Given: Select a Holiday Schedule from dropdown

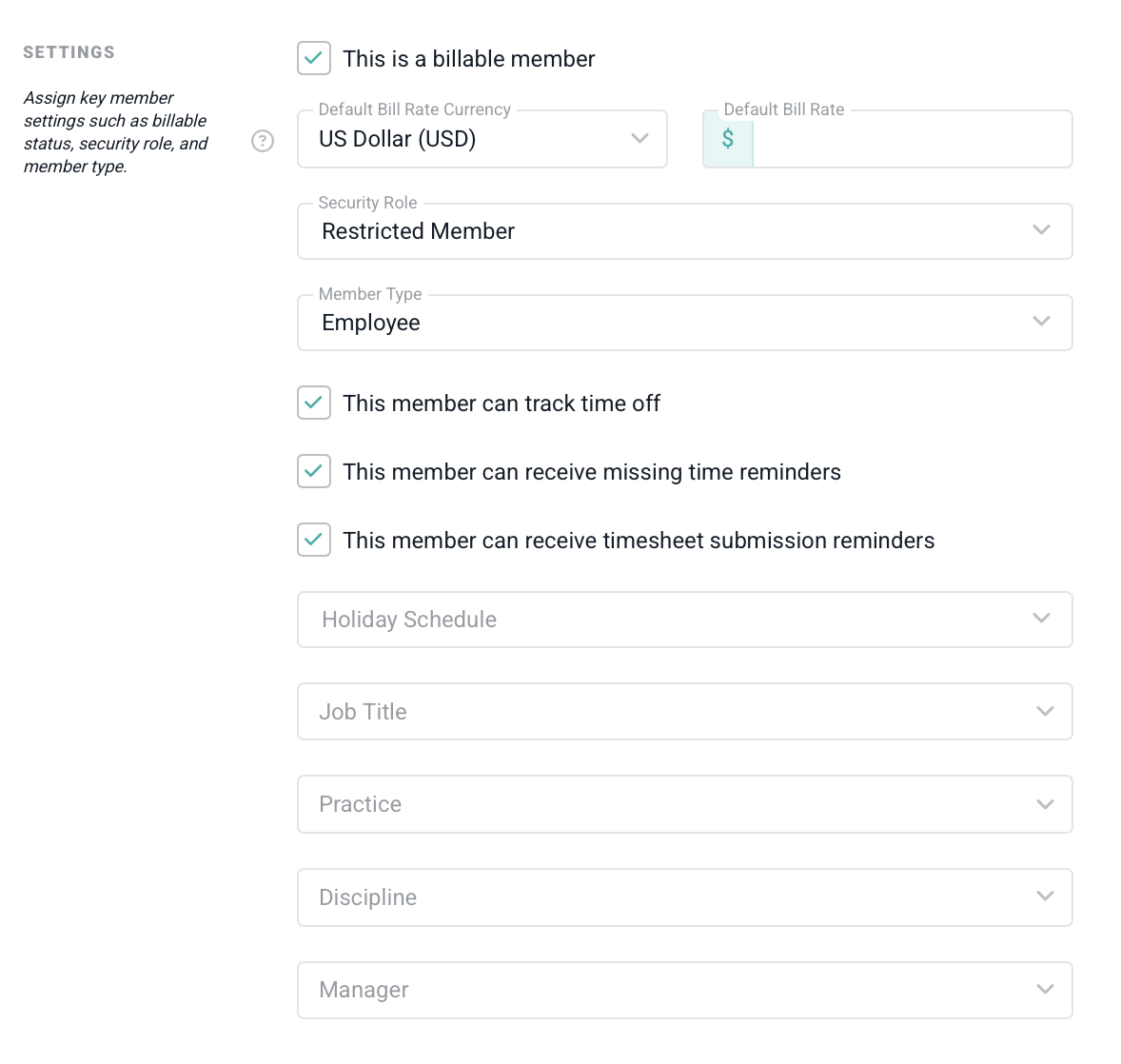Looking at the screenshot, I should [x=684, y=620].
